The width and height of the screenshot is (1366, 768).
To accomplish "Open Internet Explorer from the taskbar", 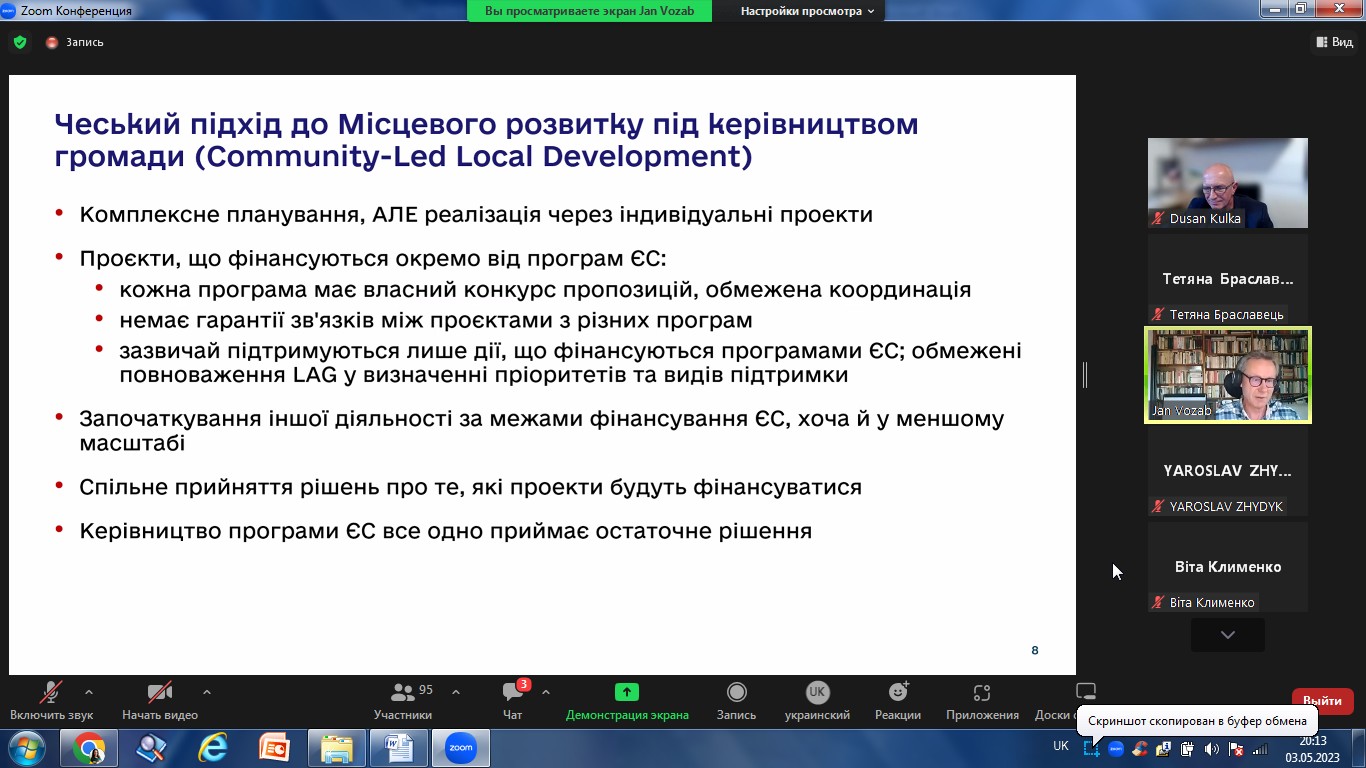I will click(x=213, y=748).
